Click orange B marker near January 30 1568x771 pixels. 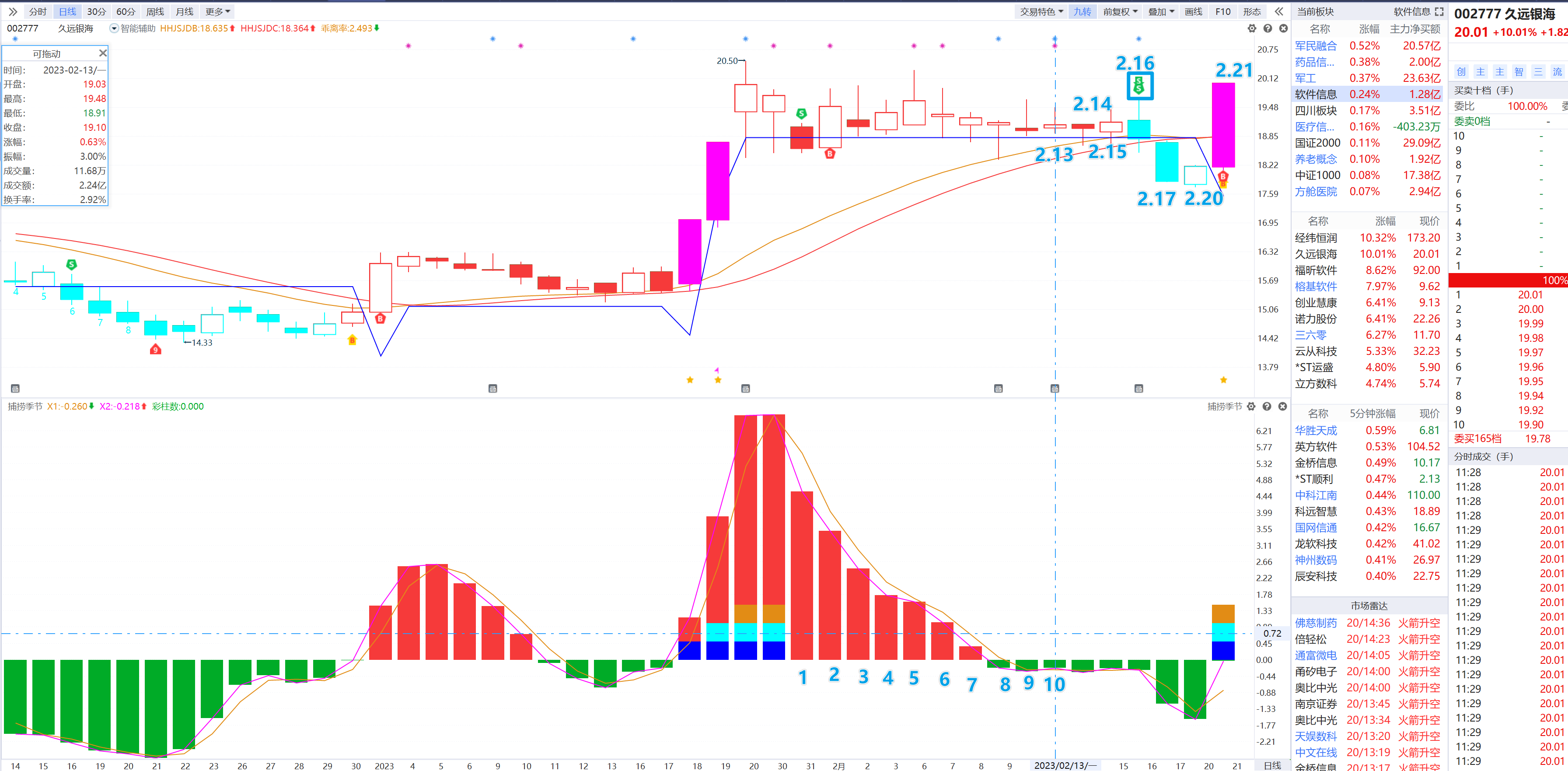click(352, 340)
